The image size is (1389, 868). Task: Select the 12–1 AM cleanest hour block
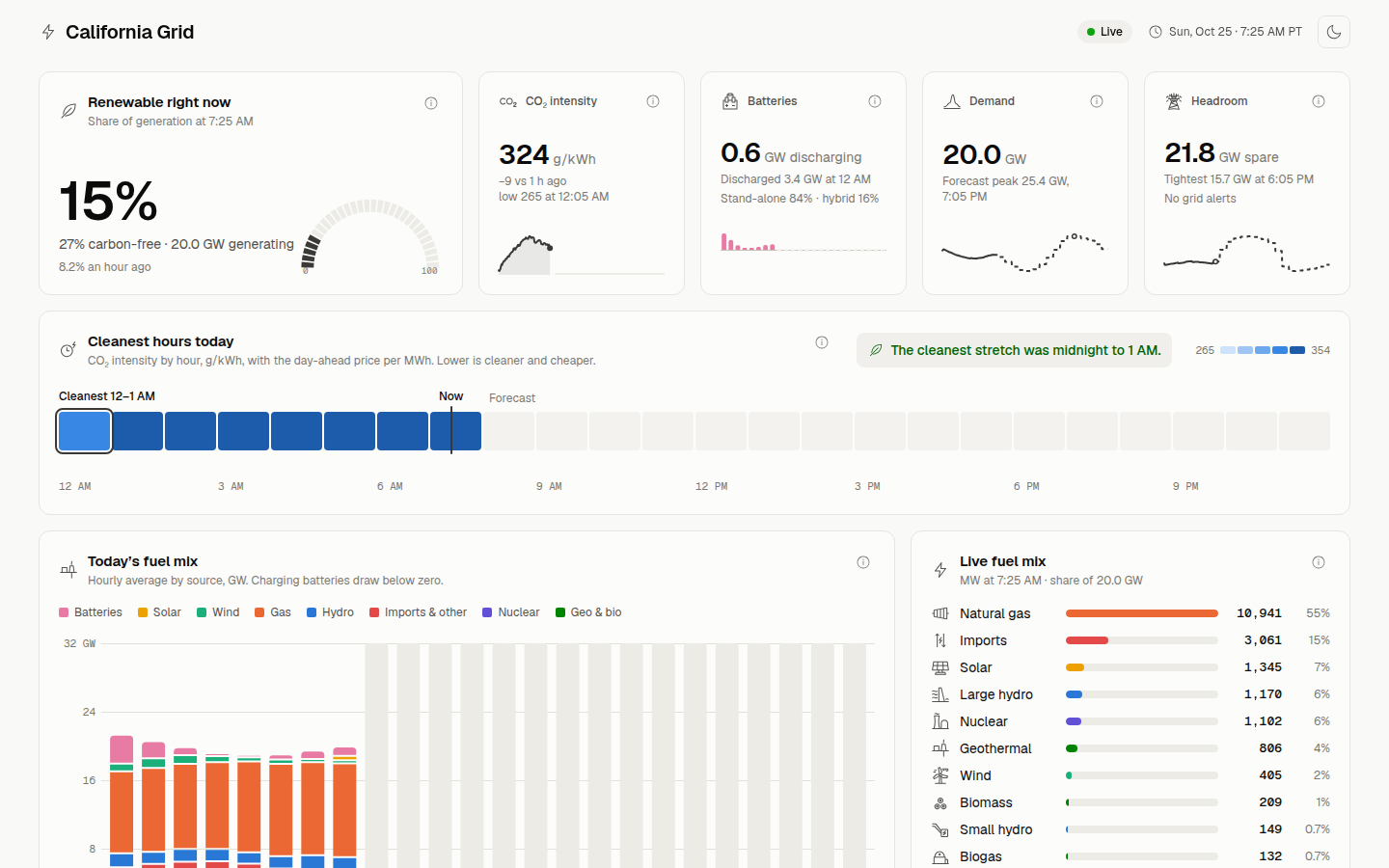coord(85,431)
